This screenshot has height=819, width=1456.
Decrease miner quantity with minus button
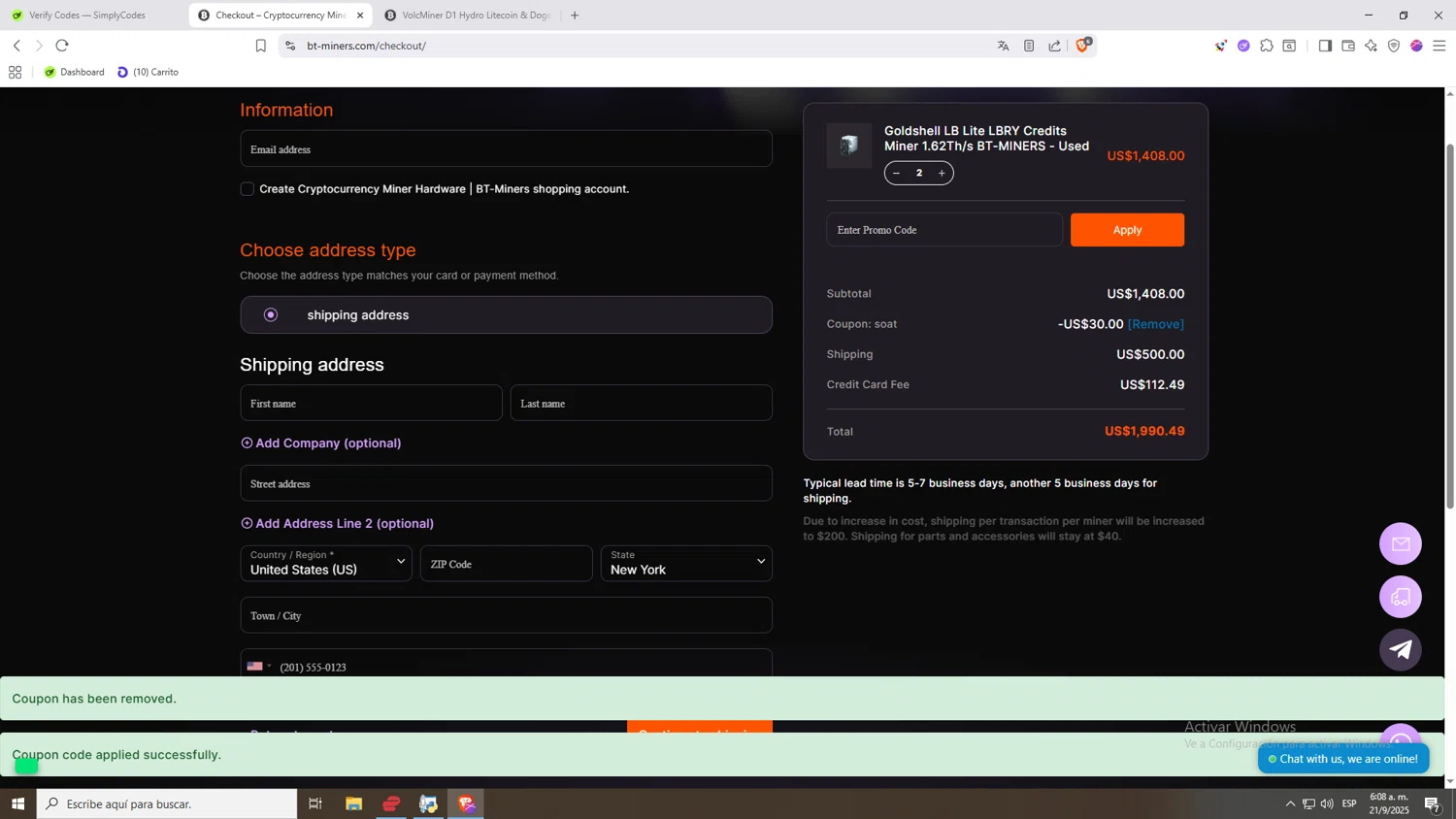click(896, 173)
